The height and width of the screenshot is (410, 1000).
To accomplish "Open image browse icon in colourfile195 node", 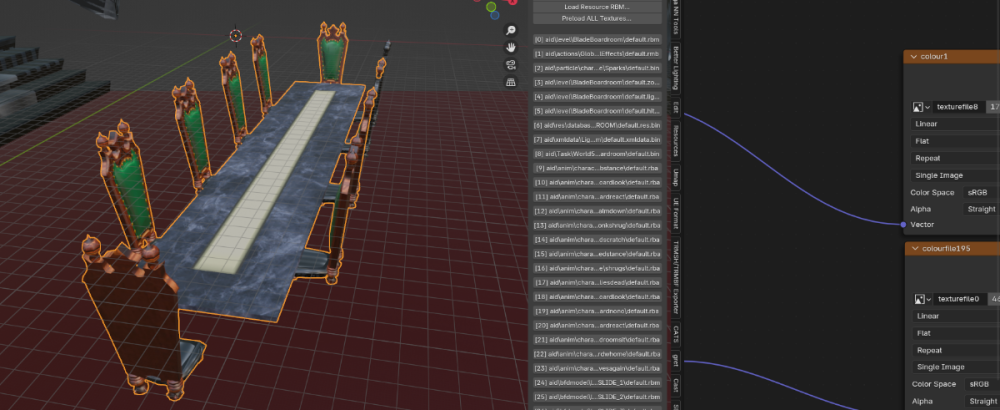I will click(923, 299).
